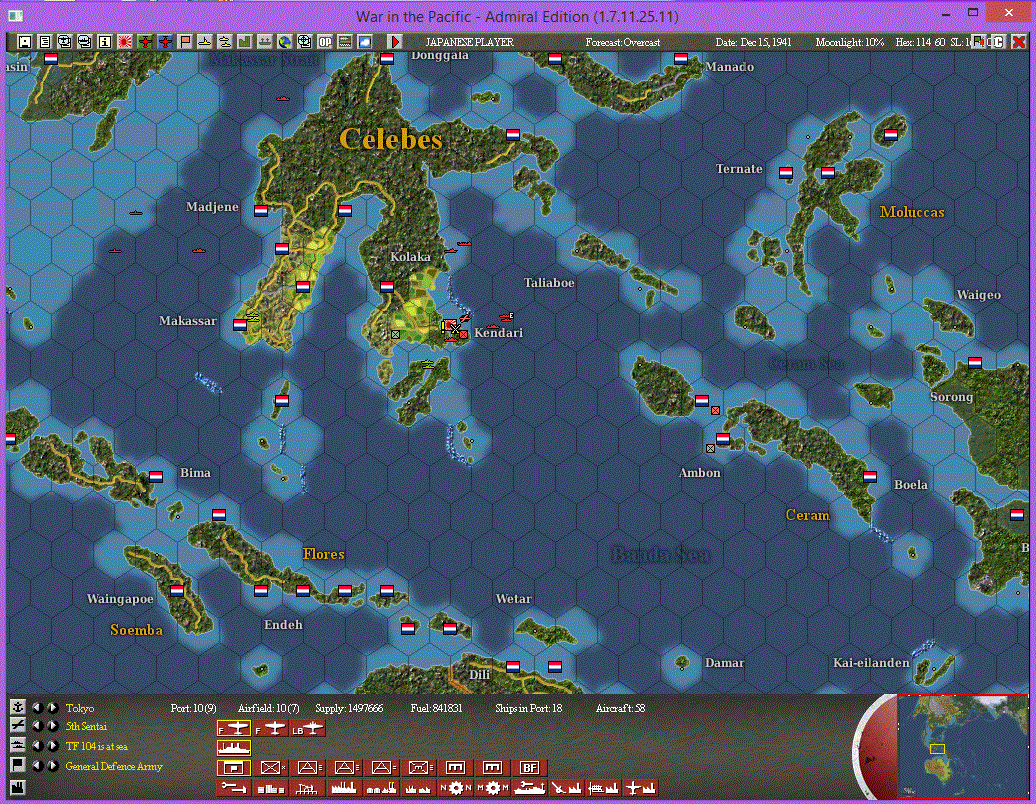Image resolution: width=1036 pixels, height=804 pixels.
Task: Go to the next task force after TF 104
Action: point(52,746)
